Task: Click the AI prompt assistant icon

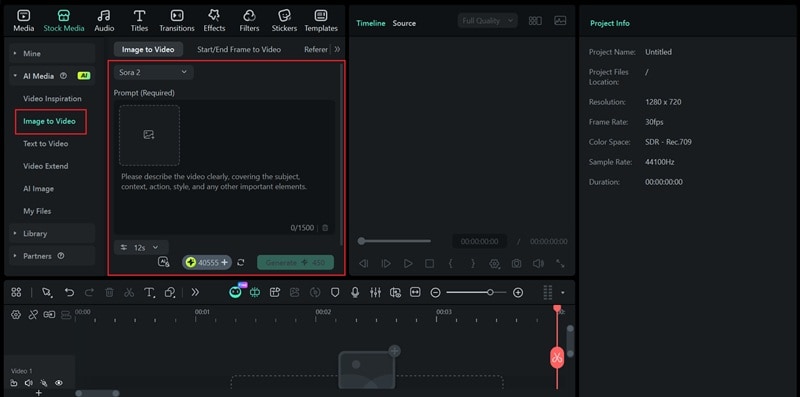Action: [163, 262]
